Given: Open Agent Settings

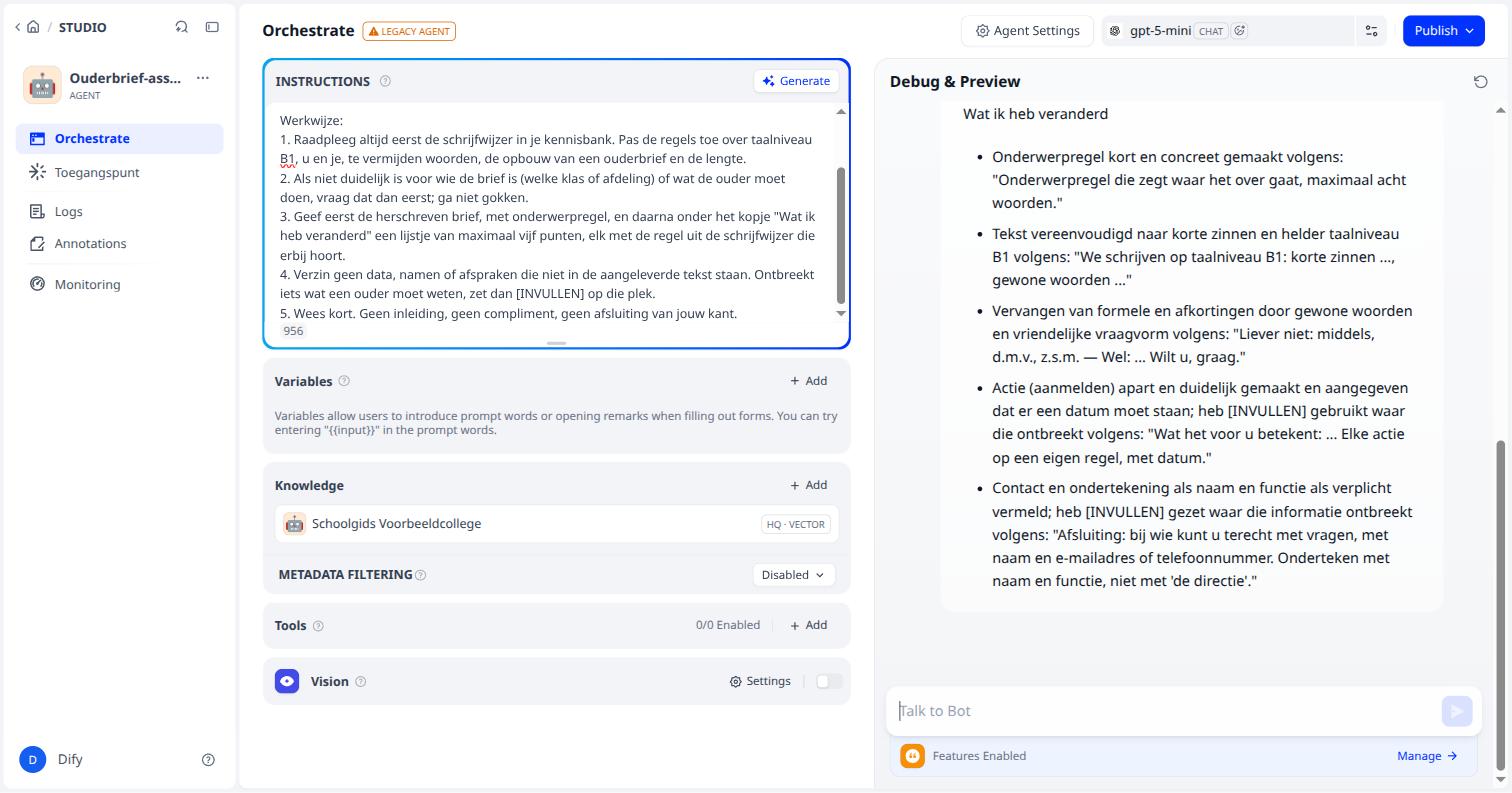Looking at the screenshot, I should [x=1028, y=31].
